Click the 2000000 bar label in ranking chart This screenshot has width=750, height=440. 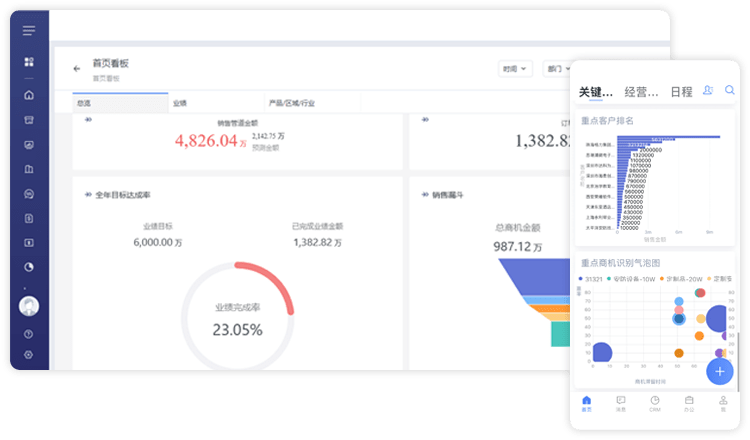click(651, 150)
